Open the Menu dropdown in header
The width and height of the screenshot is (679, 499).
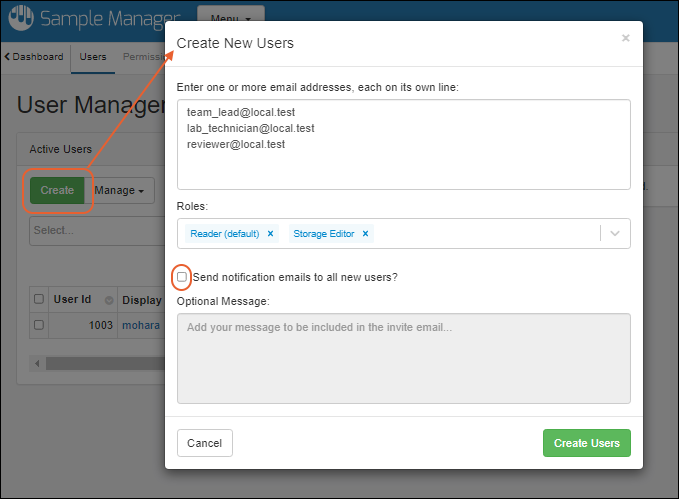pyautogui.click(x=231, y=17)
